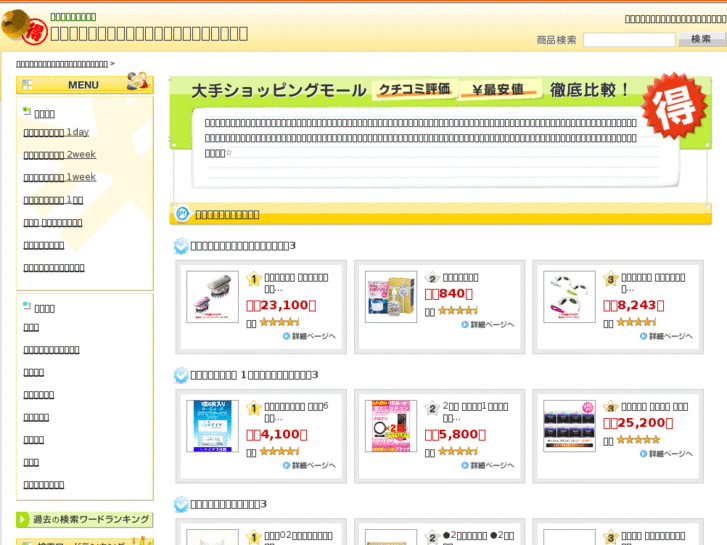Click the round 得 site logo in header

[24, 27]
